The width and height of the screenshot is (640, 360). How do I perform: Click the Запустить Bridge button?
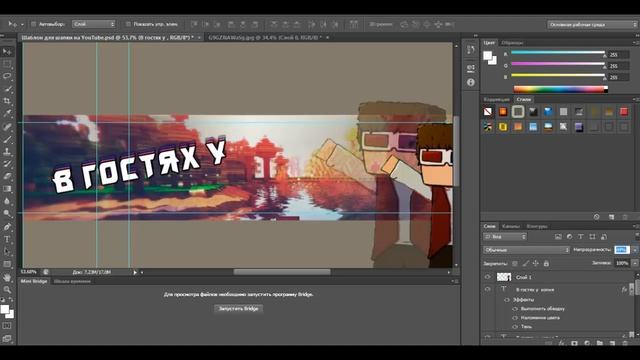(x=238, y=309)
